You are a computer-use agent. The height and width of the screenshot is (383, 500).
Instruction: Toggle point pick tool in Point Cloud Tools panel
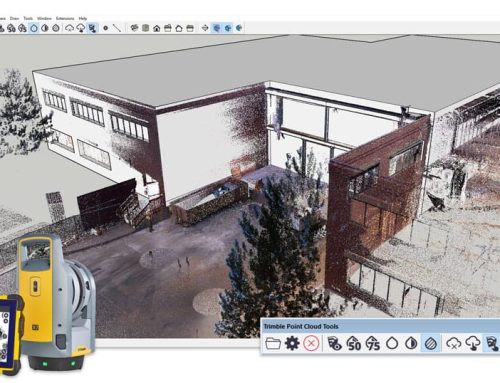tap(492, 343)
